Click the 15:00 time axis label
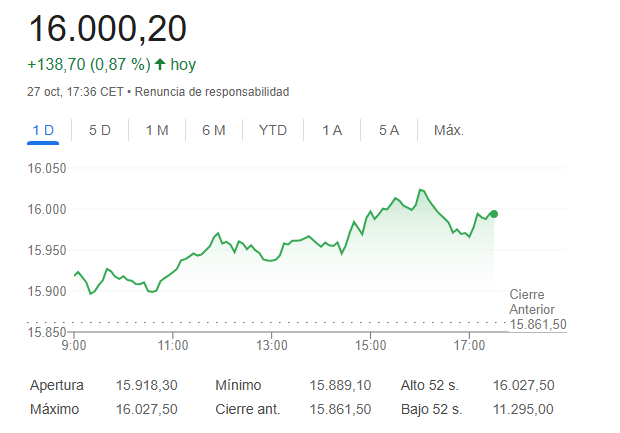This screenshot has height=433, width=620. coord(370,345)
